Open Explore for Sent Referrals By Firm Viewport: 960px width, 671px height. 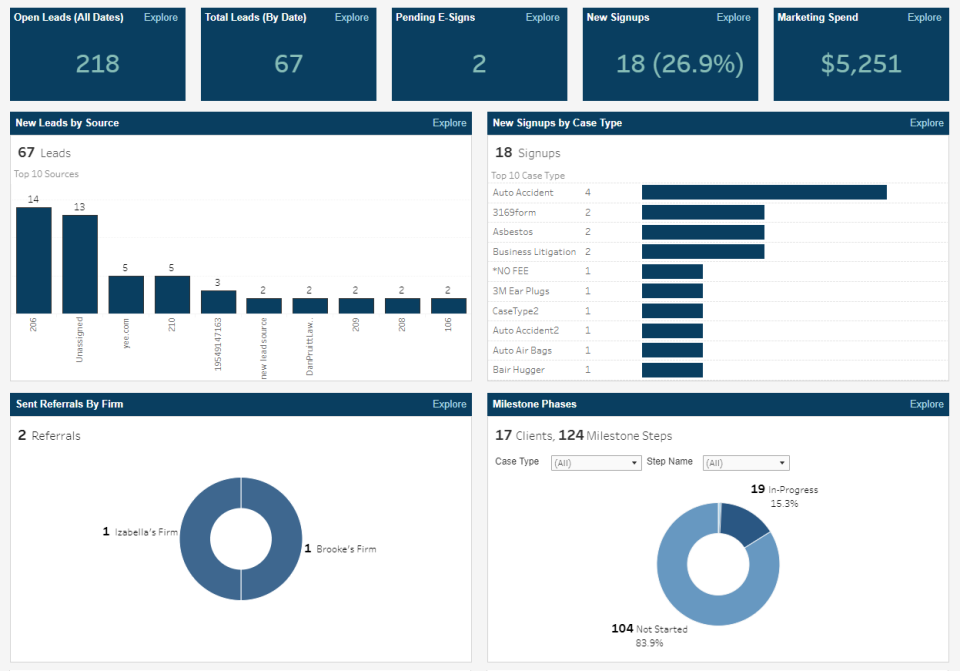[449, 404]
